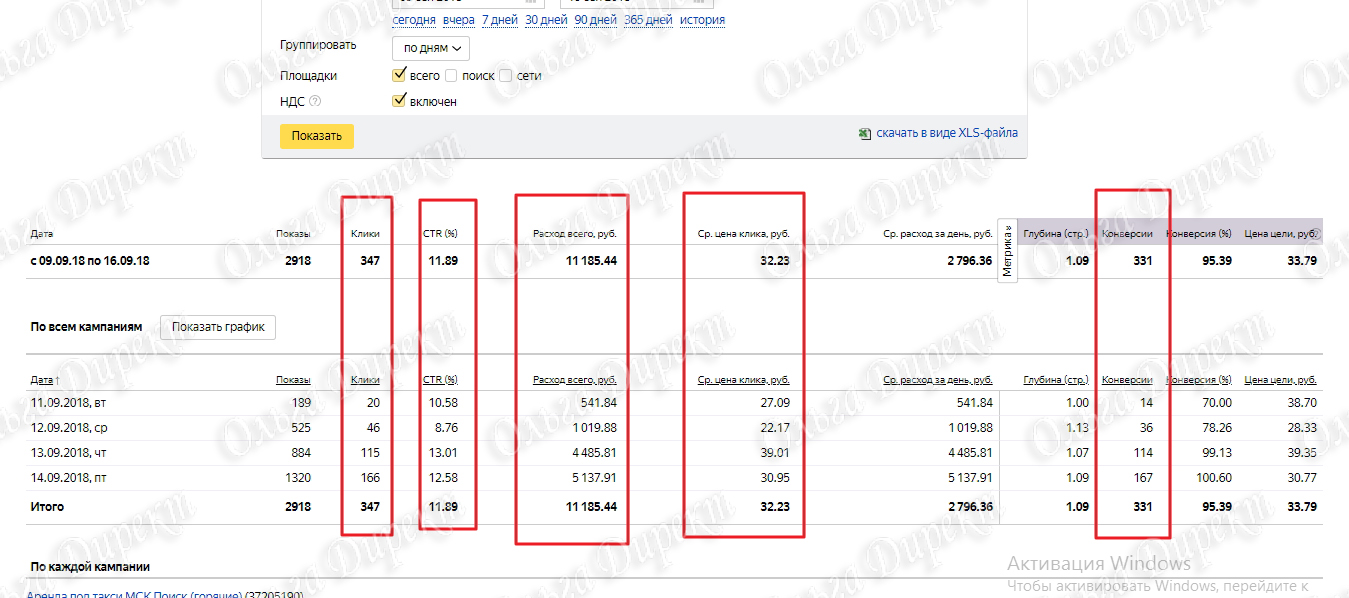Viewport: 1349px width, 598px height.
Task: Download the report via скачать в виде XLS-файла
Action: tap(947, 133)
